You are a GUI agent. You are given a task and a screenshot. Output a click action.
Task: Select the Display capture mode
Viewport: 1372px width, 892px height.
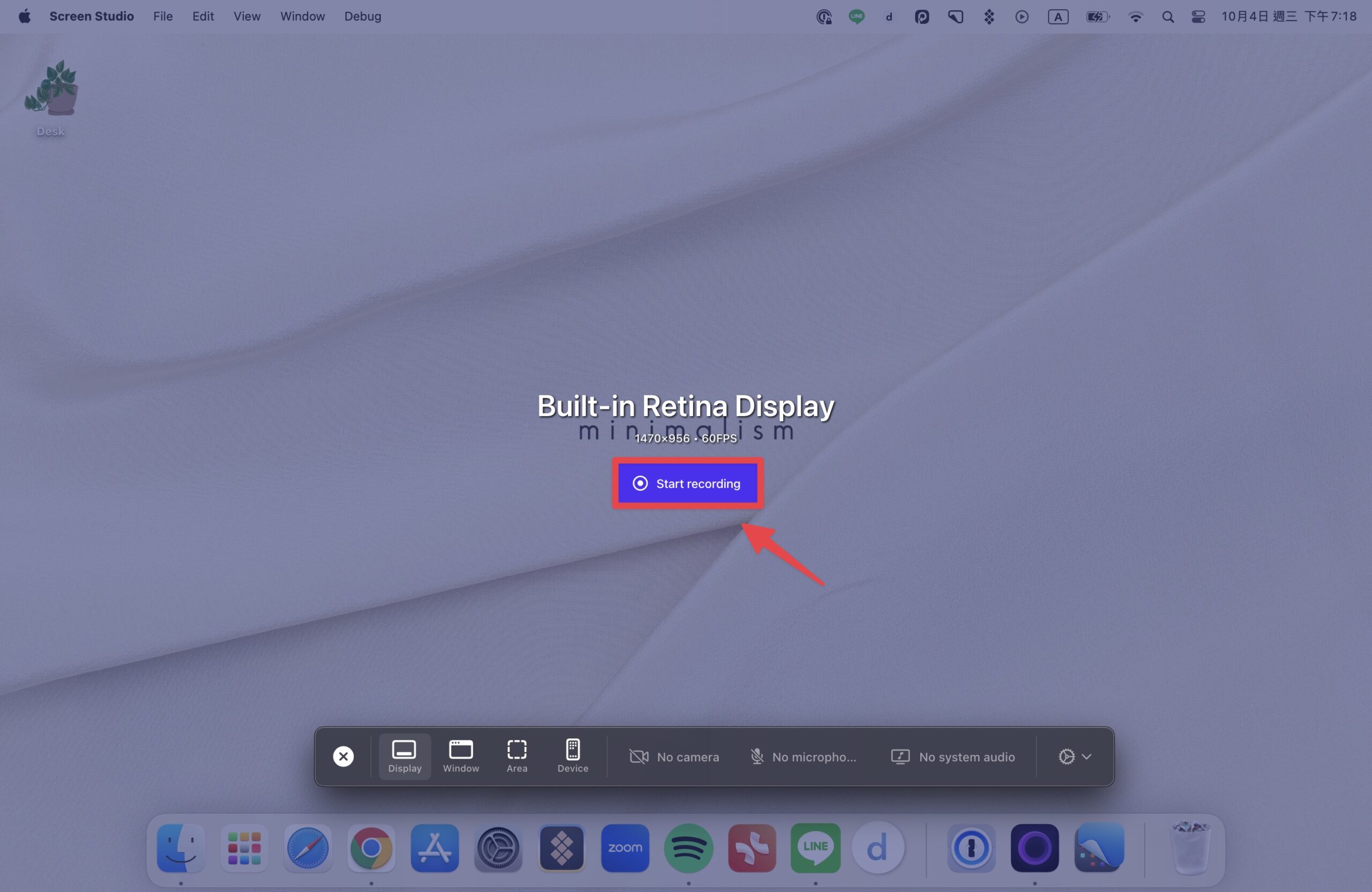point(405,756)
